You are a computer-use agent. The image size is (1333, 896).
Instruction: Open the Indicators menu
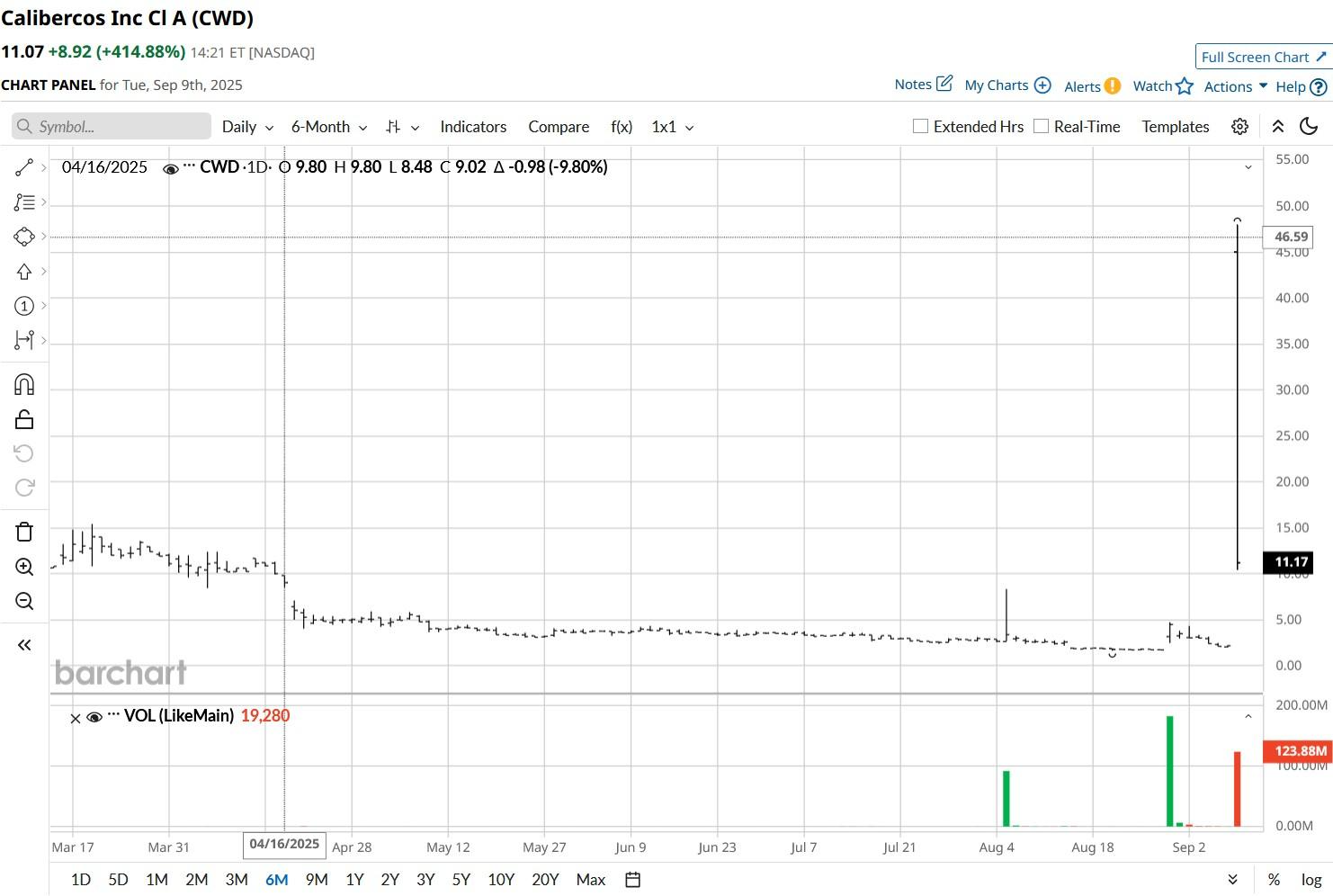[x=473, y=127]
